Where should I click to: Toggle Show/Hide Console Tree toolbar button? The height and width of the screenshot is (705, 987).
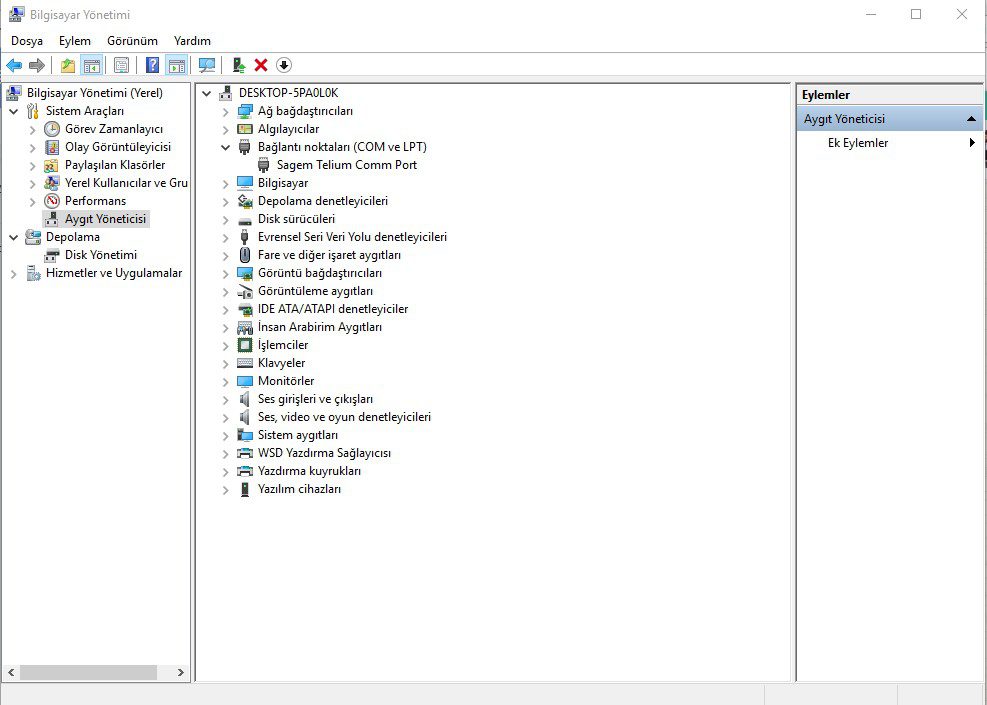92,66
